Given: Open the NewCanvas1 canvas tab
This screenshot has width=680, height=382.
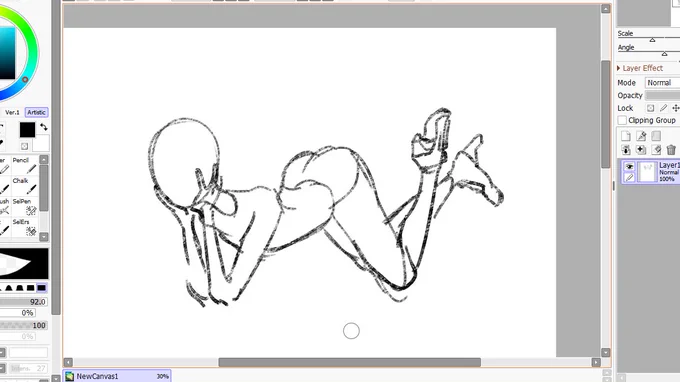Looking at the screenshot, I should pyautogui.click(x=117, y=376).
